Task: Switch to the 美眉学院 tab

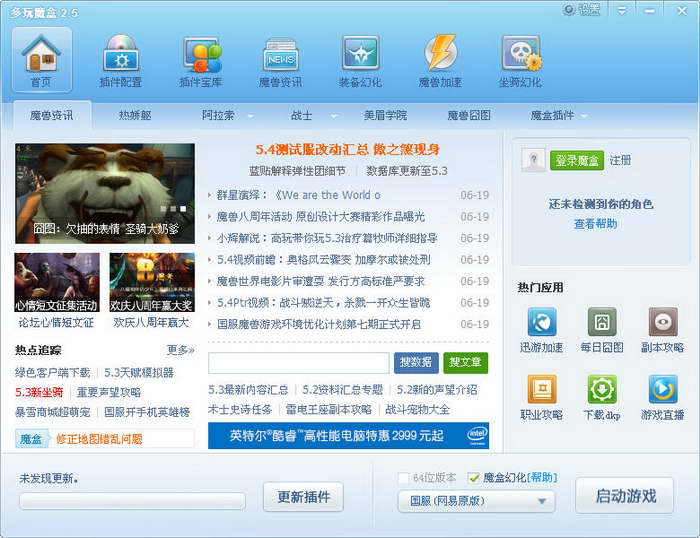Action: pos(385,116)
